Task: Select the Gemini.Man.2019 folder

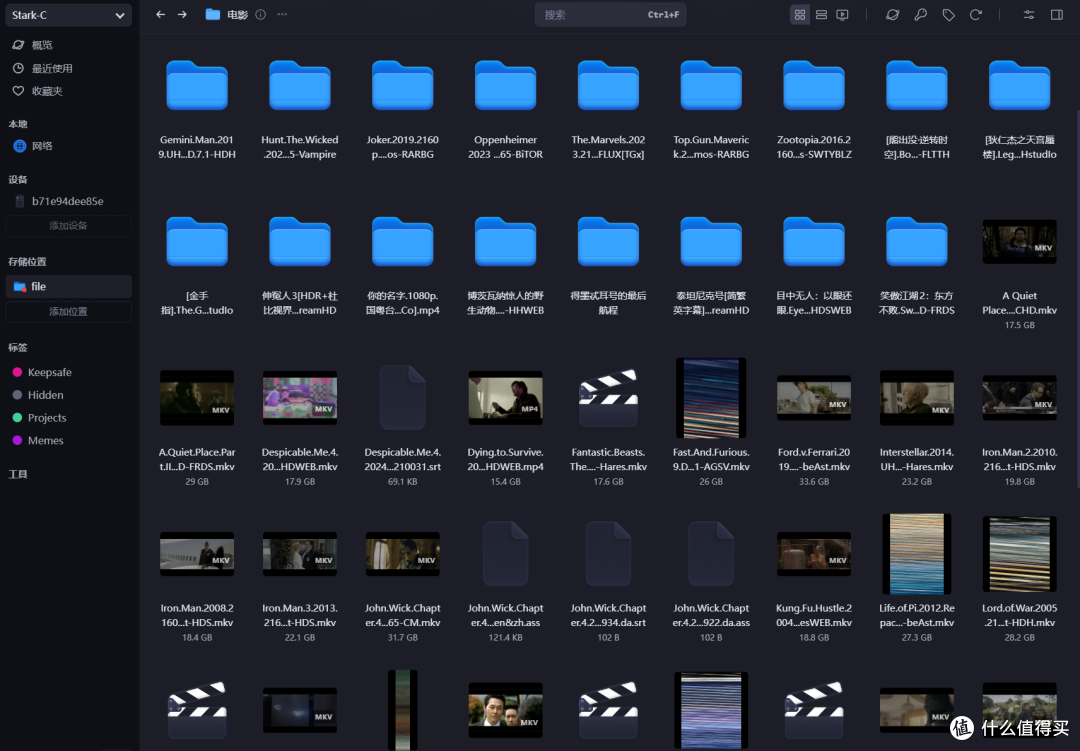Action: [x=197, y=85]
